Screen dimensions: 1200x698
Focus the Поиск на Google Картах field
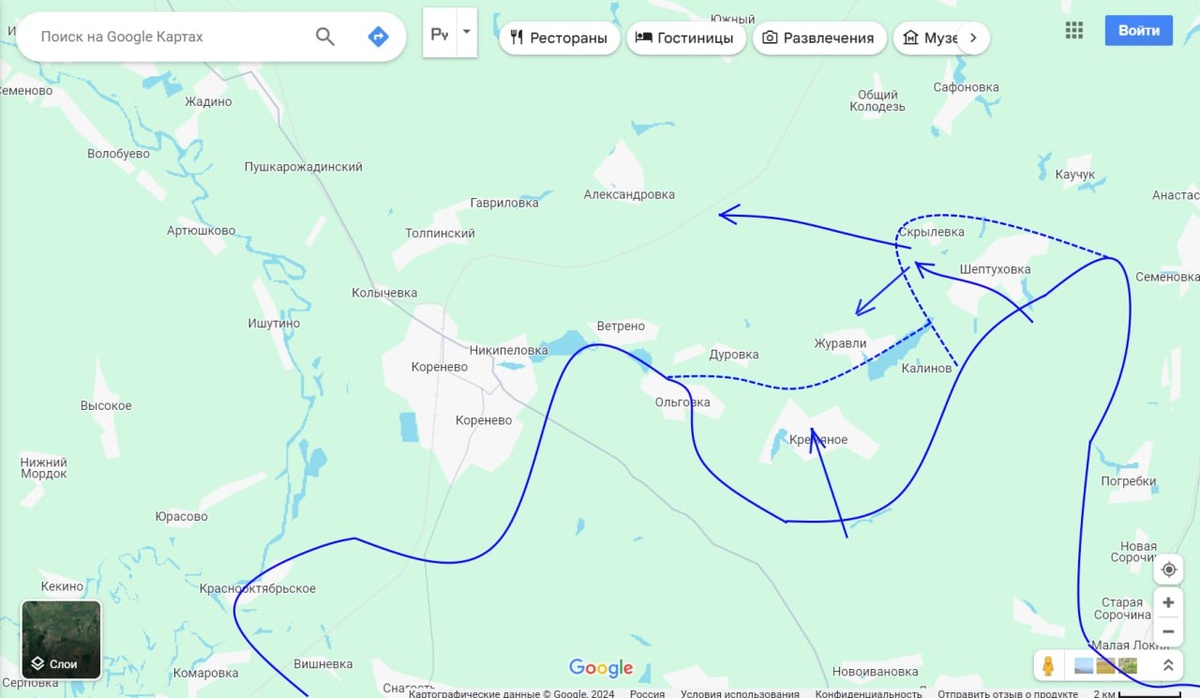pyautogui.click(x=165, y=37)
